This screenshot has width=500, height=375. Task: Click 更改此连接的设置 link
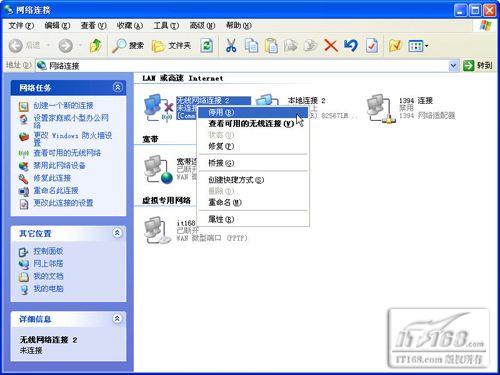(63, 203)
